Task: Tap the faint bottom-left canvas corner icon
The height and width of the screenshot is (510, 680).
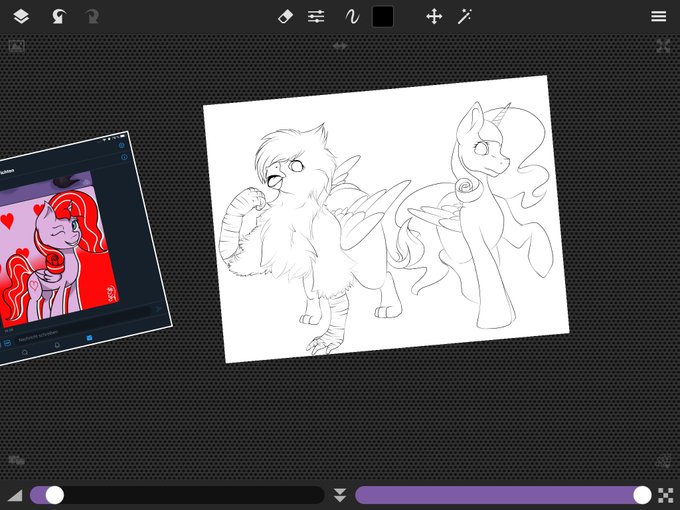Action: (16, 461)
